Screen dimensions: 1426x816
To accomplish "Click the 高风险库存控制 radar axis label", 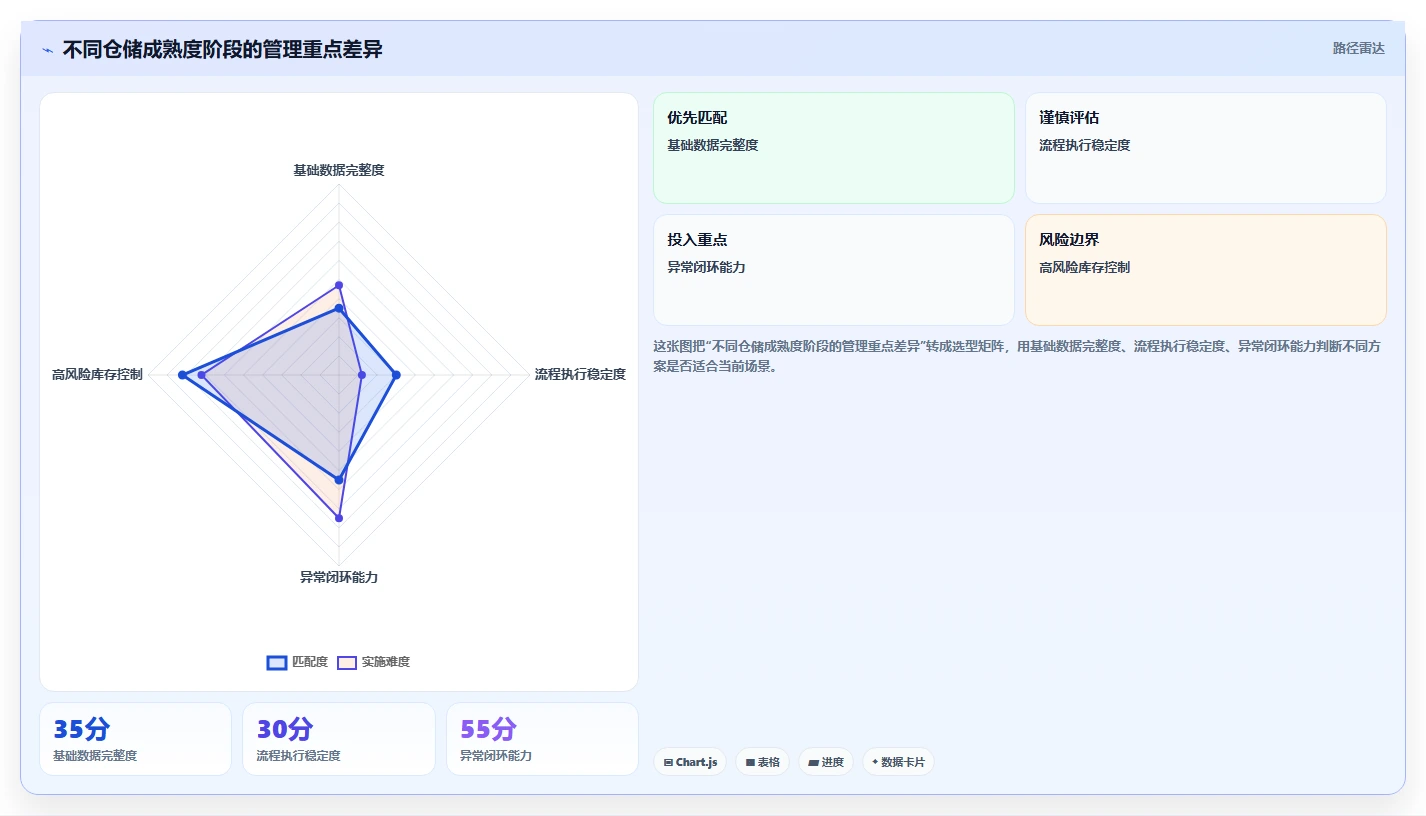I will pyautogui.click(x=97, y=374).
